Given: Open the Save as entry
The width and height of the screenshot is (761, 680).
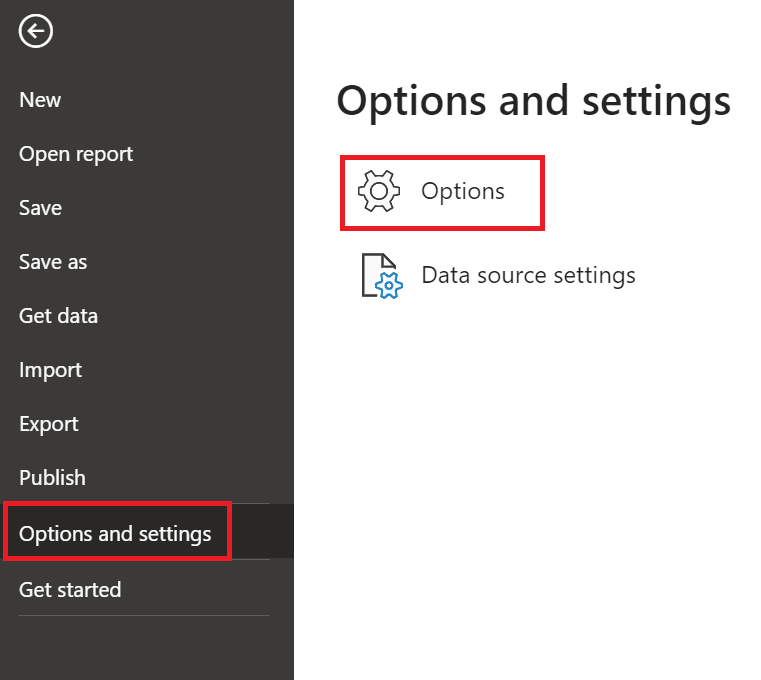Looking at the screenshot, I should click(x=53, y=262).
